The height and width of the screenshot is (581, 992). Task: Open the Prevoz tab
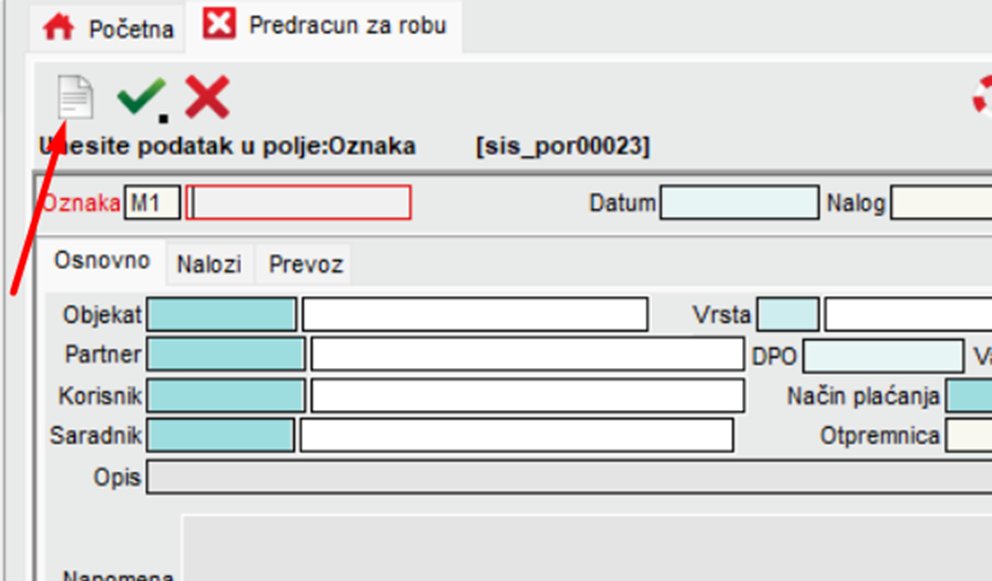pos(306,264)
